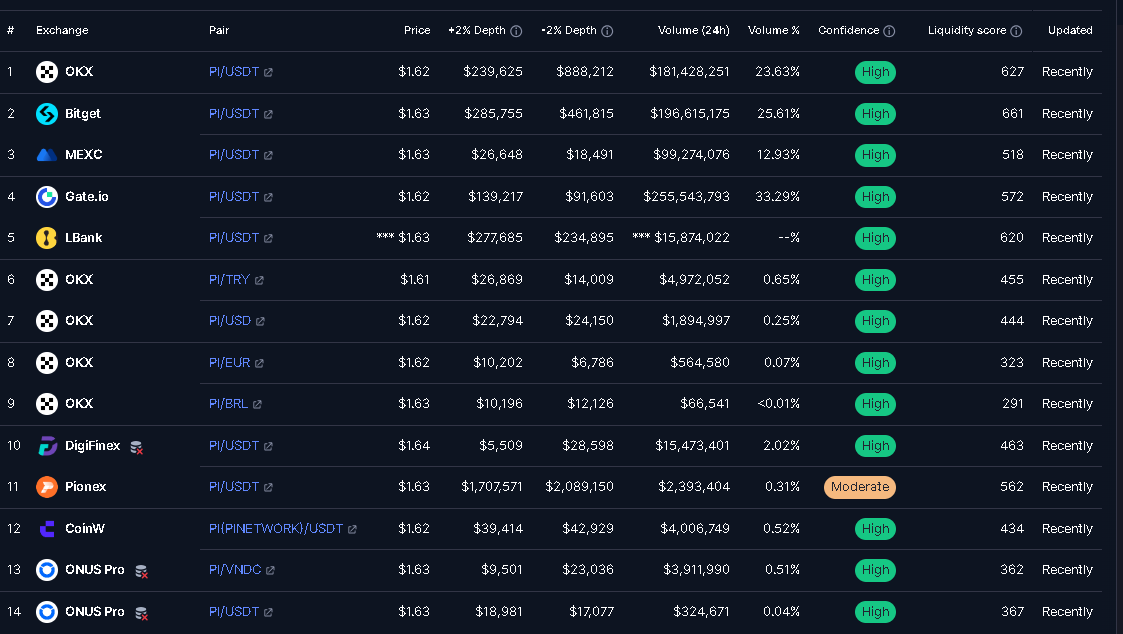Click the OKX logo in the PI/USD row
Screen dimensions: 1123x634
click(47, 321)
